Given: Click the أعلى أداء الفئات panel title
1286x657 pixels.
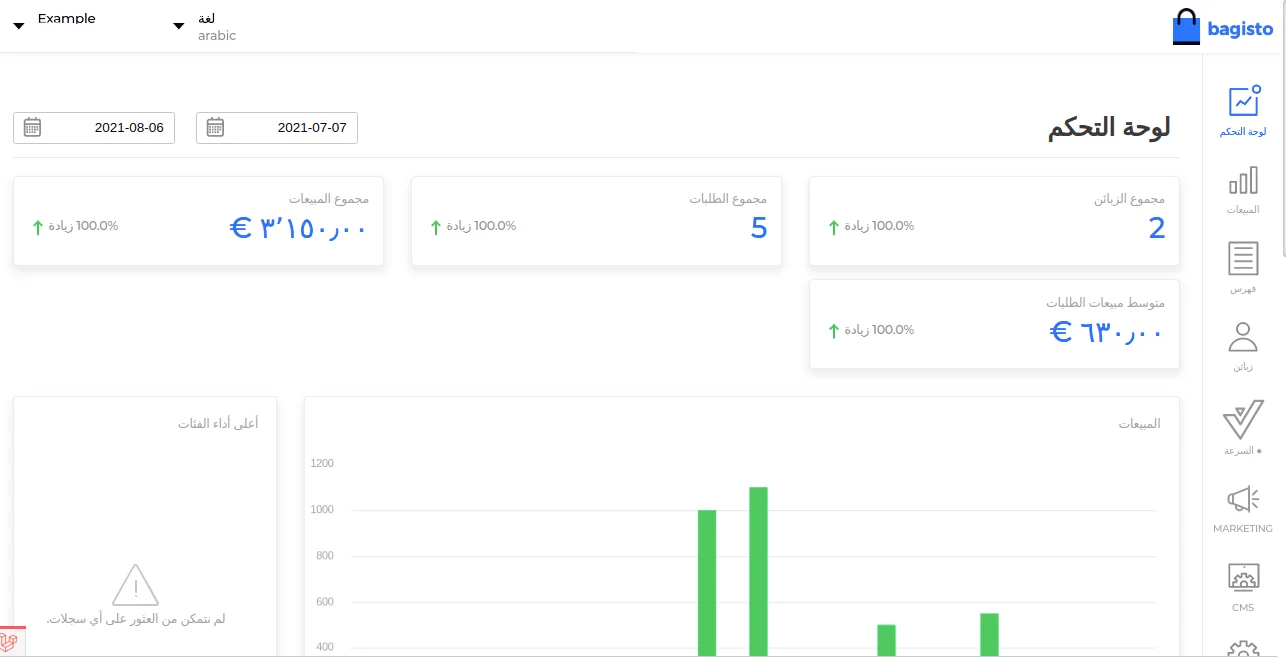Looking at the screenshot, I should point(218,424).
